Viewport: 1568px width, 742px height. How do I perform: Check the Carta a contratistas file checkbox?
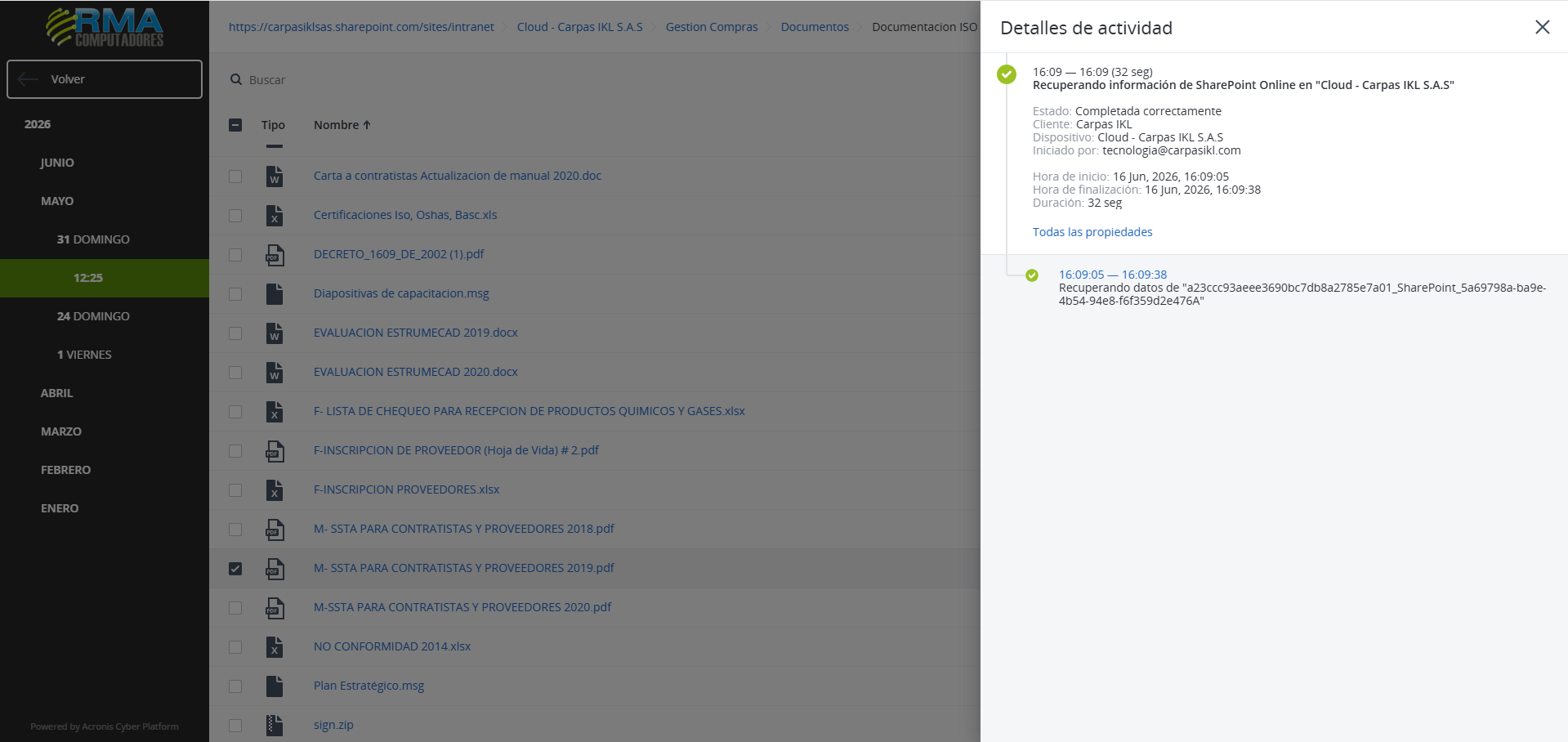pos(235,177)
